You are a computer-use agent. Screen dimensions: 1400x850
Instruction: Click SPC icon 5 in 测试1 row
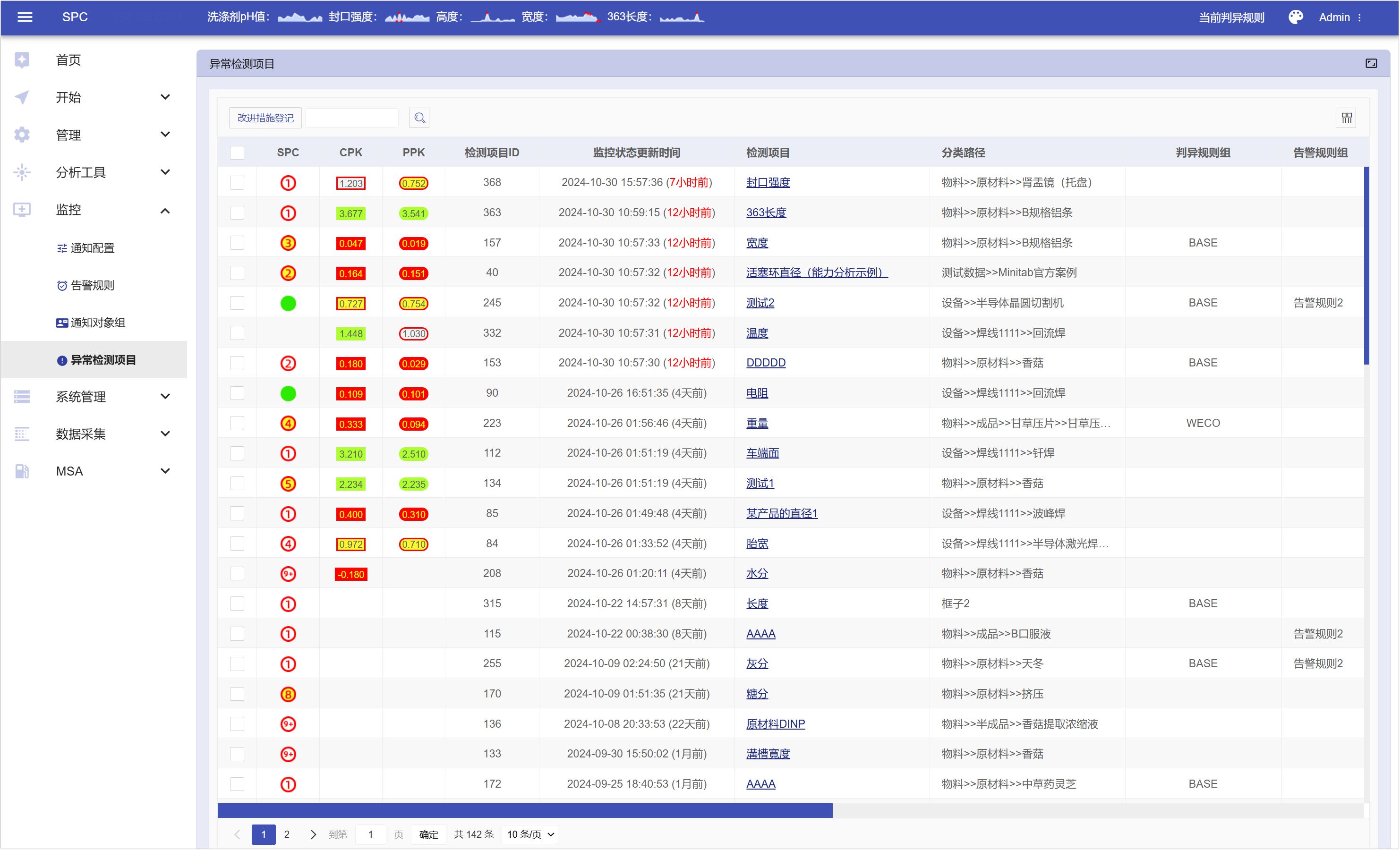click(x=288, y=484)
